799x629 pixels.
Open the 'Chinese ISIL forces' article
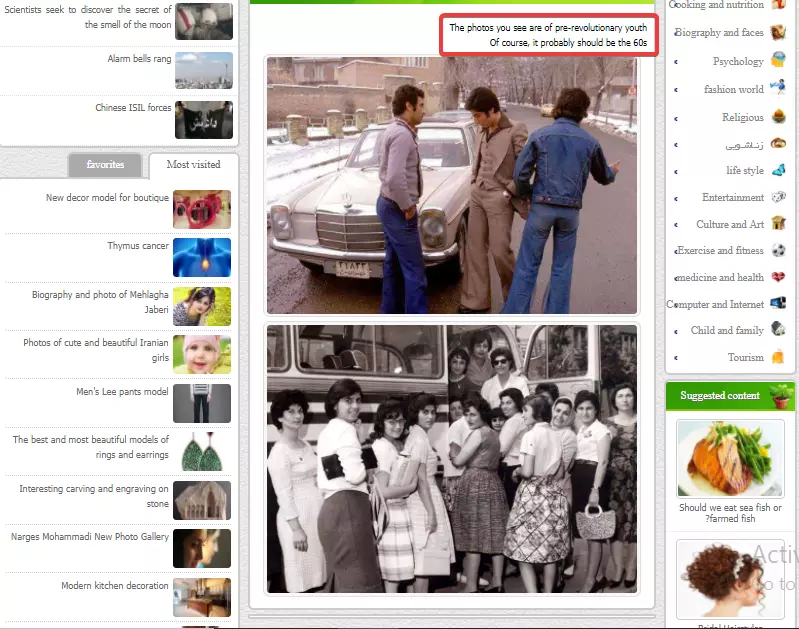(x=133, y=108)
